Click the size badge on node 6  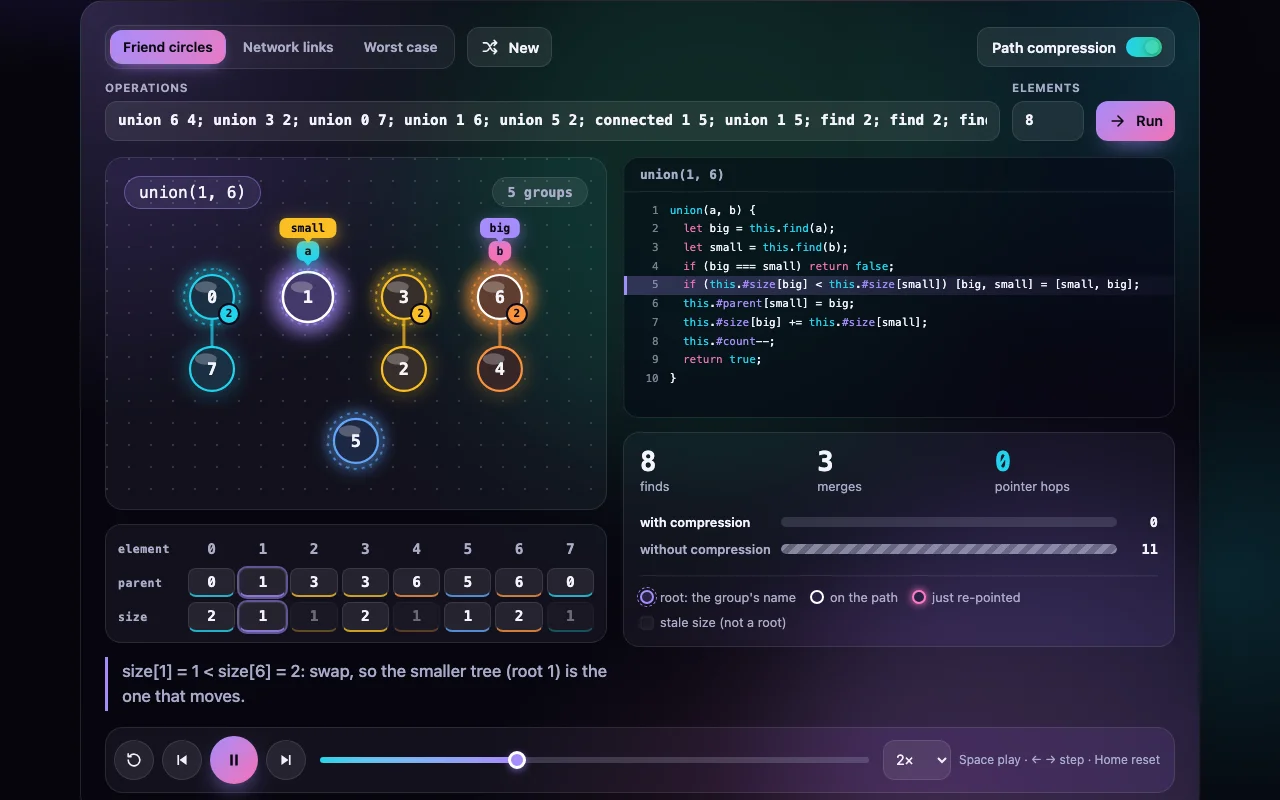coord(517,314)
